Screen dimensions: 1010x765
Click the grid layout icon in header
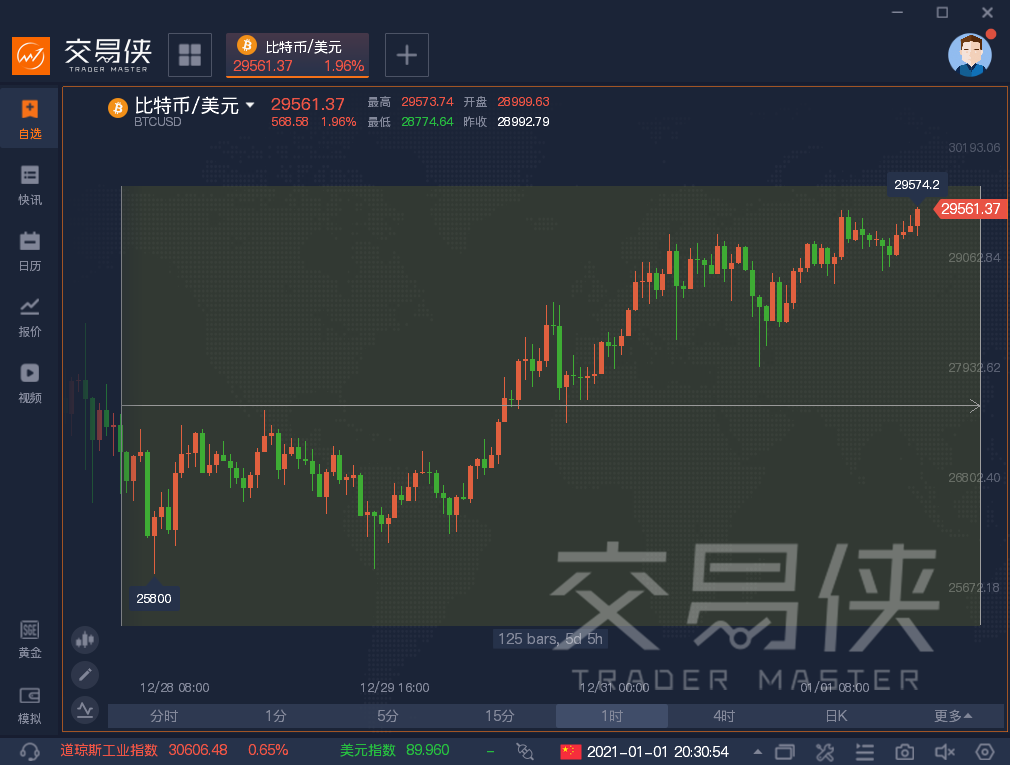(190, 55)
